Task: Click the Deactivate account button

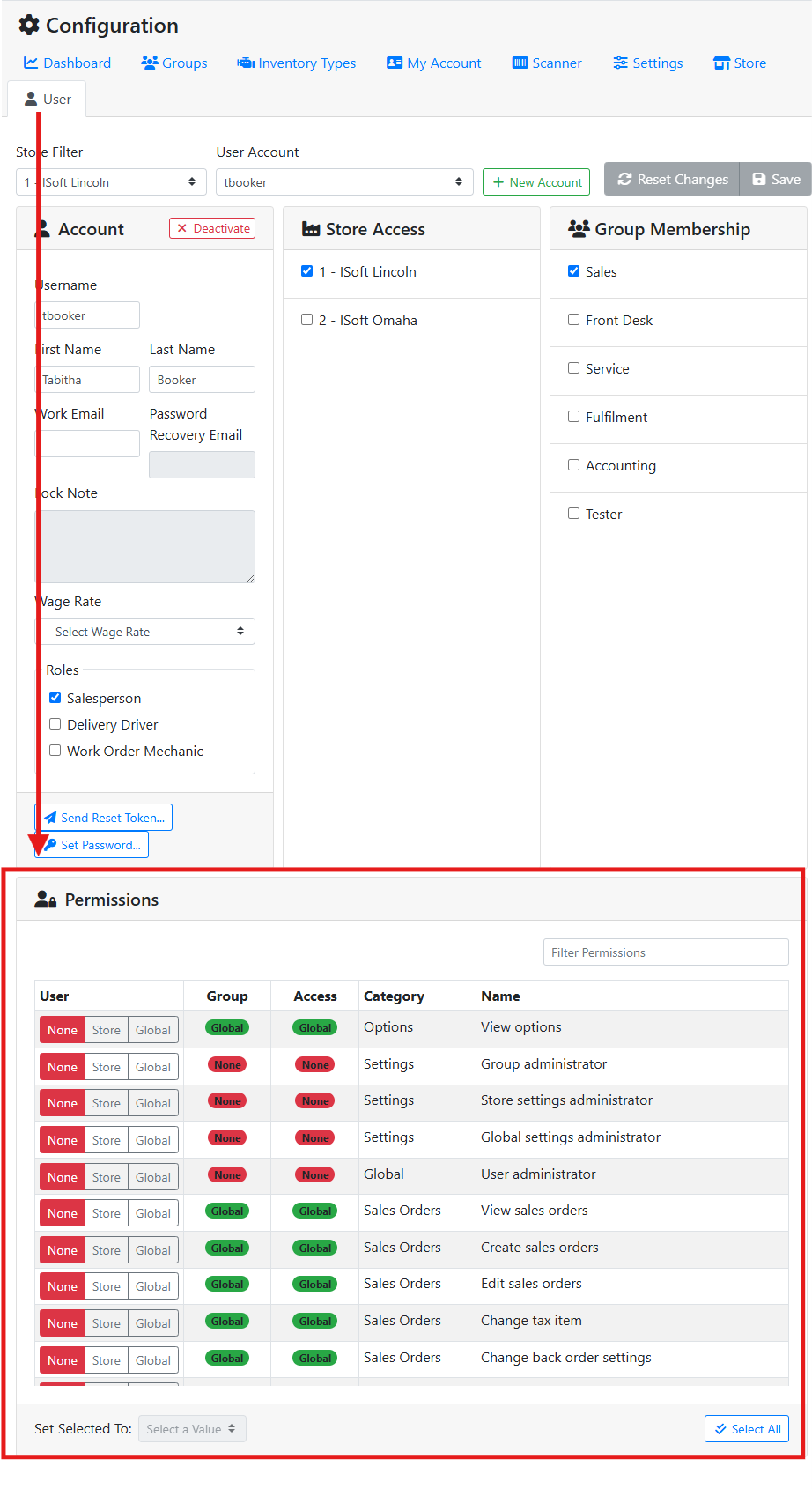Action: (x=212, y=228)
